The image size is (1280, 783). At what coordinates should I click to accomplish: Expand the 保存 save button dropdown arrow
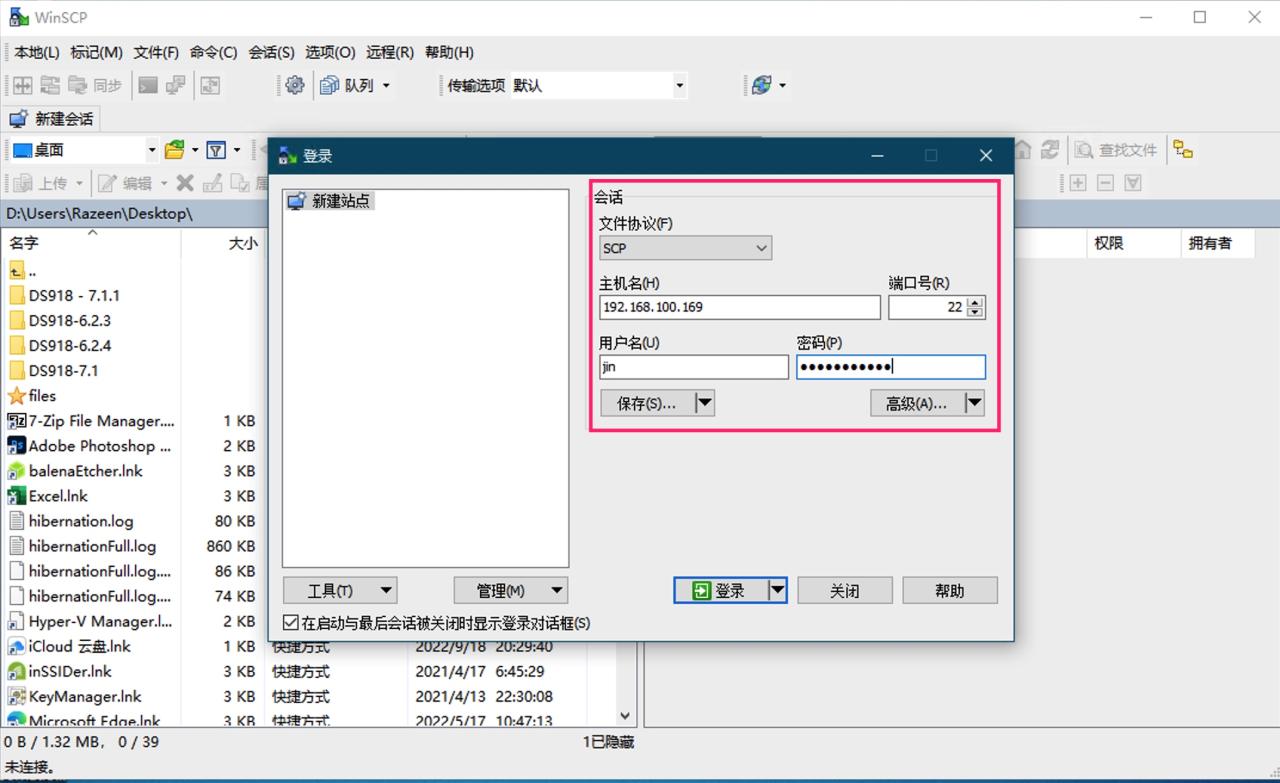[704, 403]
